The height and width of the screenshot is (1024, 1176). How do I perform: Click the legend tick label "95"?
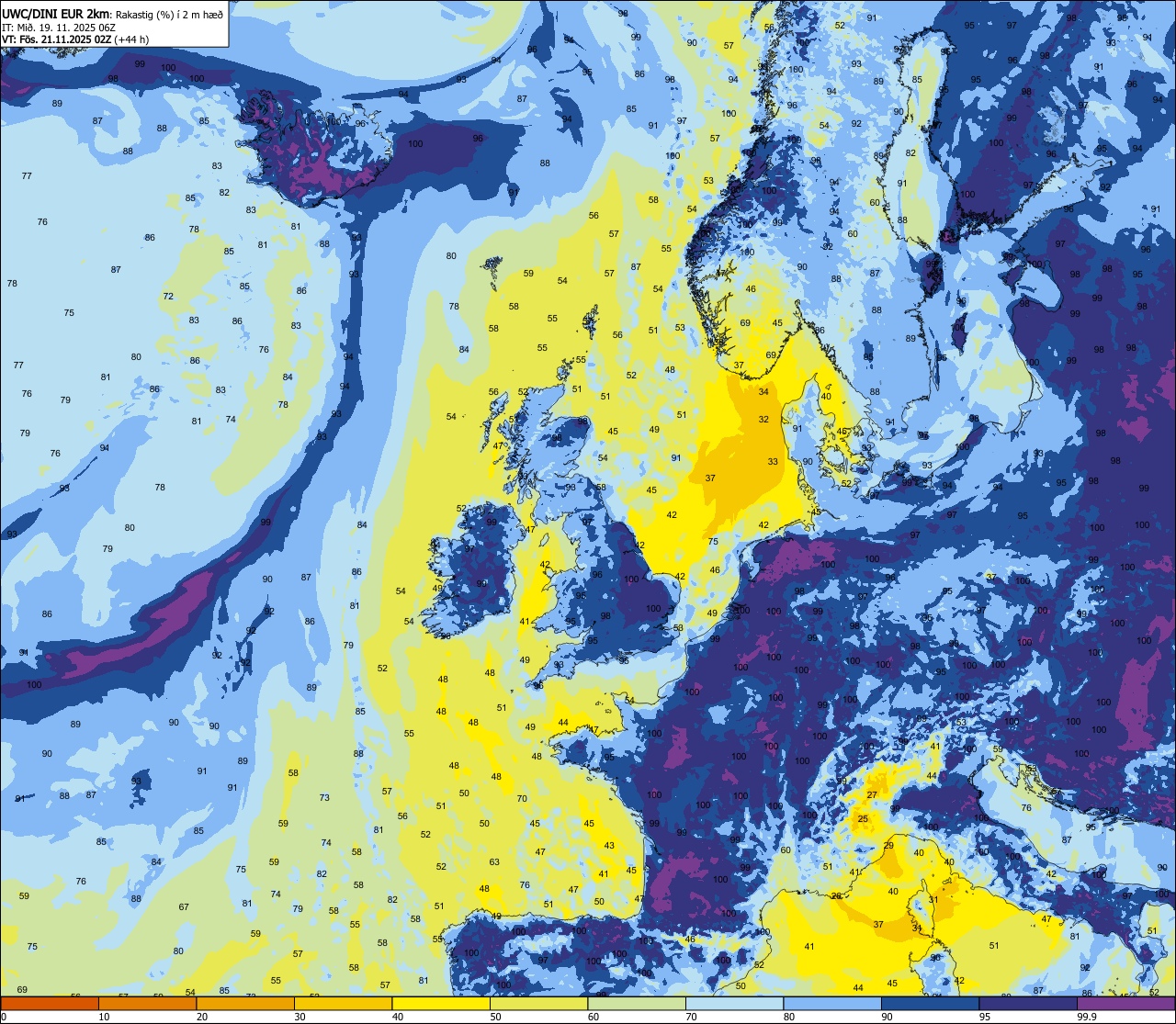[x=985, y=1017]
